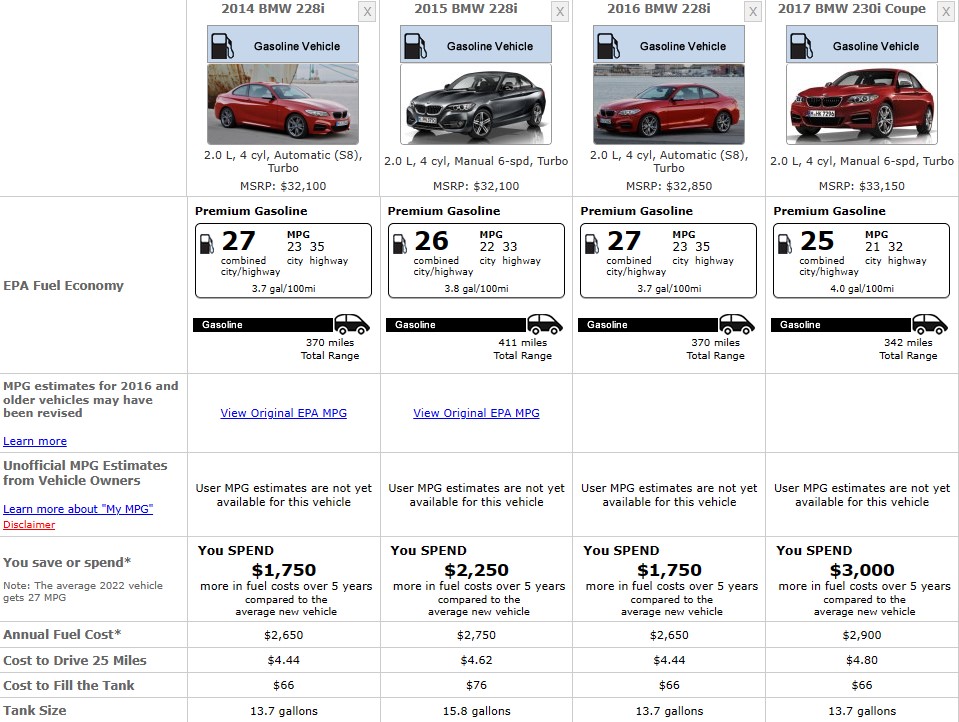This screenshot has width=959, height=722.
Task: Click the $3,000 You SPEND amount
Action: [862, 570]
